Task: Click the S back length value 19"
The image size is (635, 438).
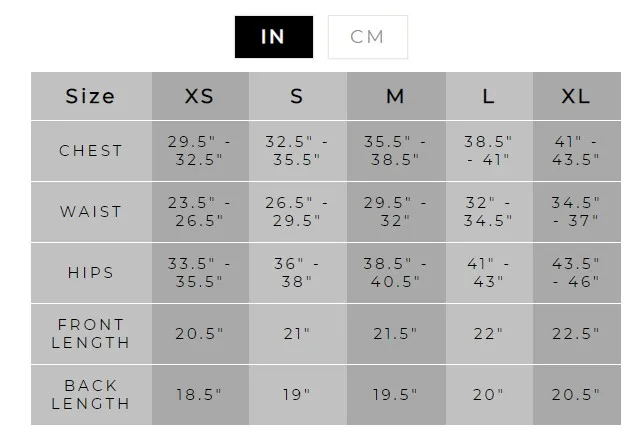Action: (297, 394)
